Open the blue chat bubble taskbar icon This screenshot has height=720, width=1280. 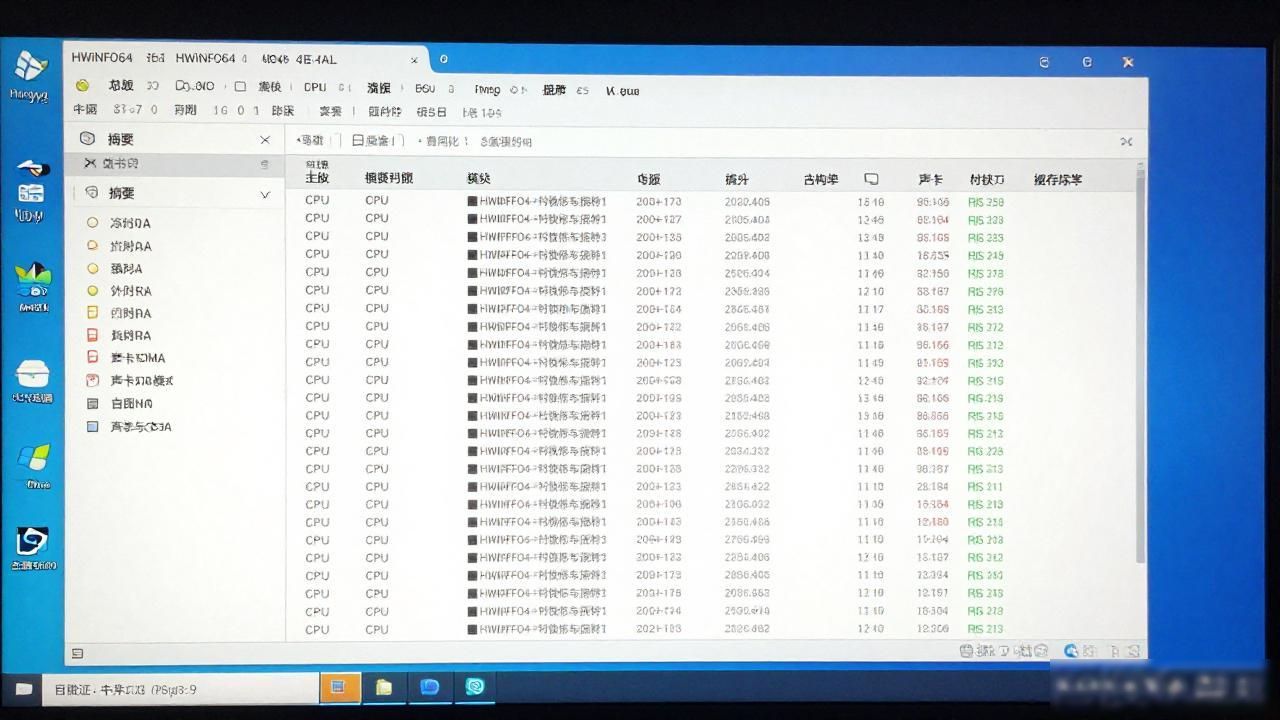[430, 687]
